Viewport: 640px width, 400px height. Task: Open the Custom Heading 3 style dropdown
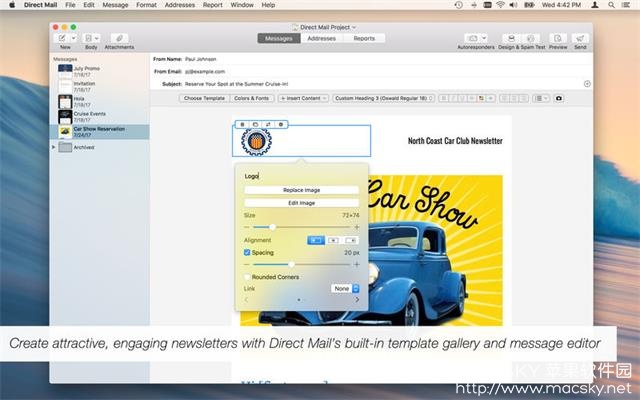(x=384, y=98)
